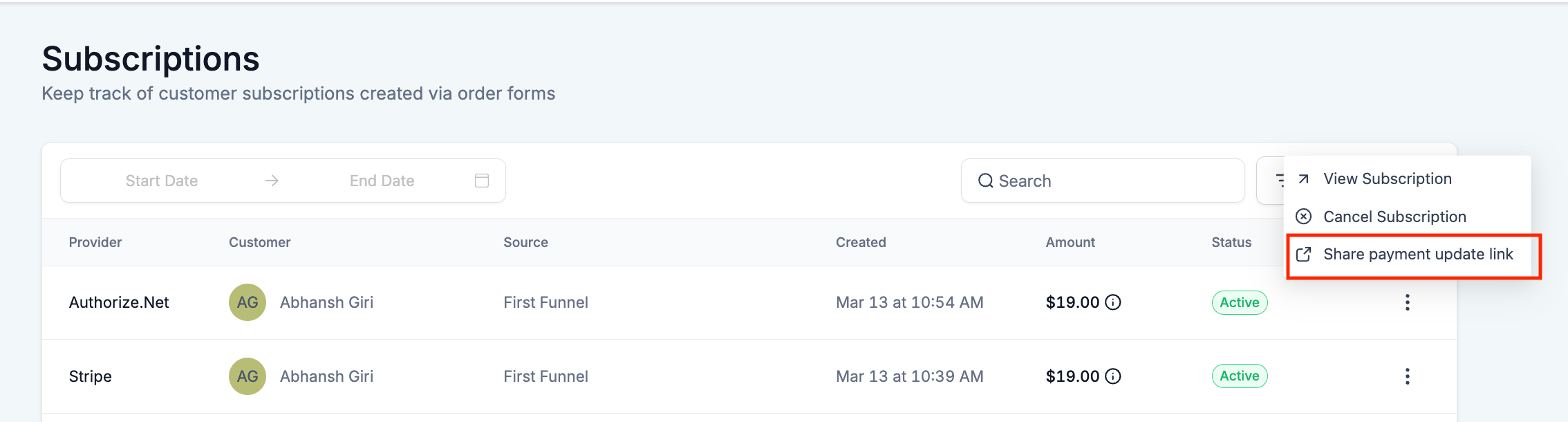Choose Cancel Subscription in the menu
This screenshot has width=1568, height=422.
click(1394, 217)
